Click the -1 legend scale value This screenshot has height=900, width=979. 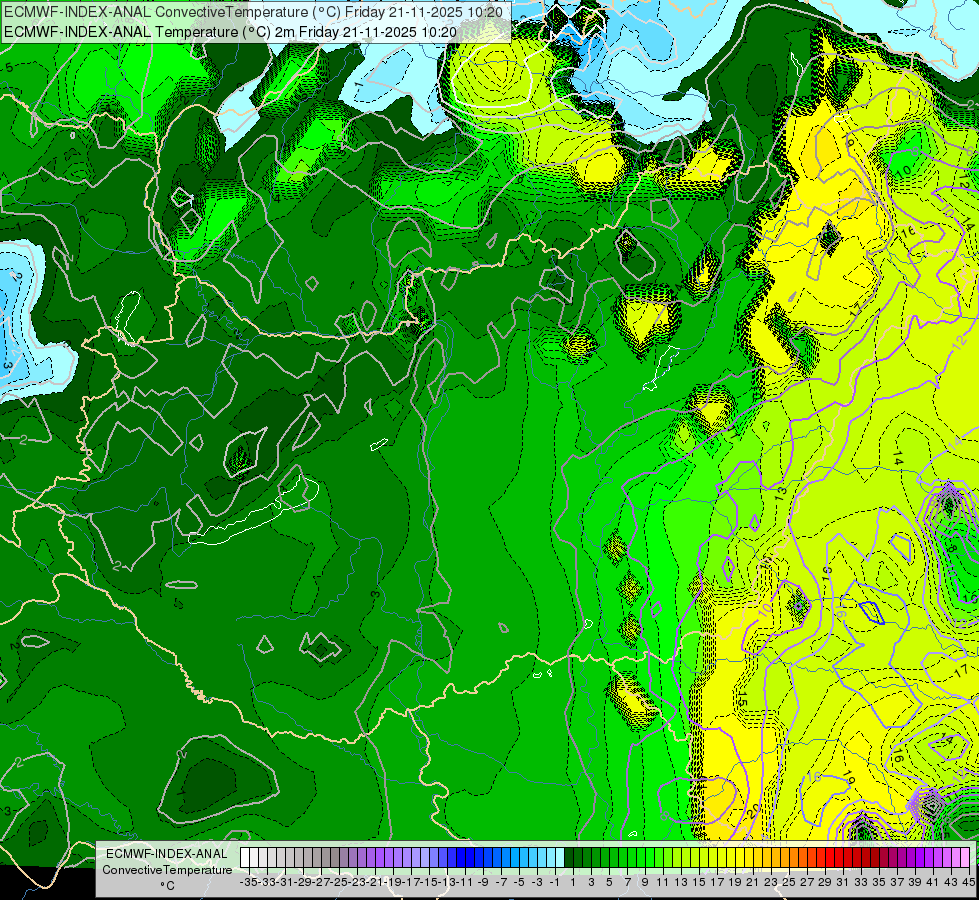pyautogui.click(x=554, y=883)
